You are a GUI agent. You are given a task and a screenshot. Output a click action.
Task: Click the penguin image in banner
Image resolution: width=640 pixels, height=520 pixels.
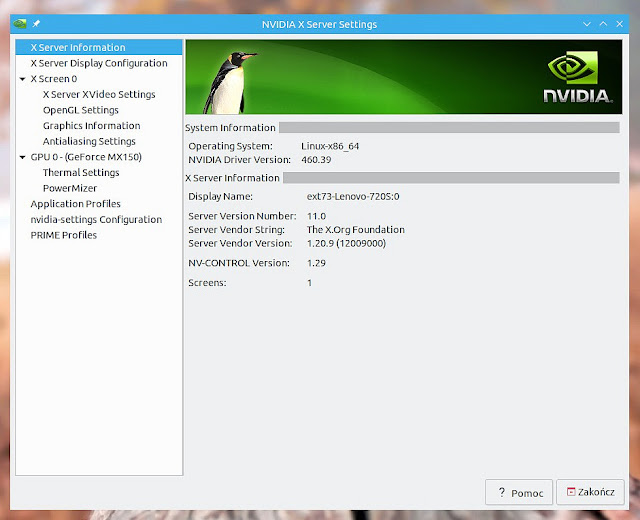pyautogui.click(x=229, y=82)
